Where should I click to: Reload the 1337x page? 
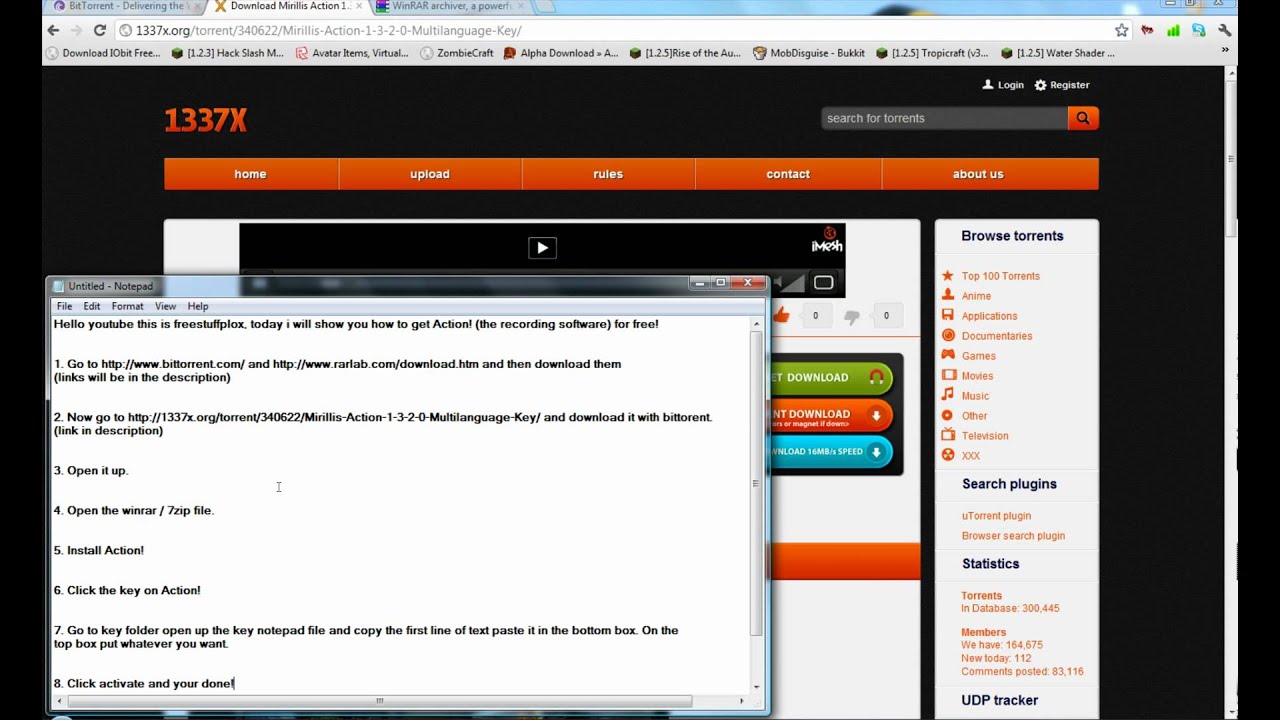point(101,30)
